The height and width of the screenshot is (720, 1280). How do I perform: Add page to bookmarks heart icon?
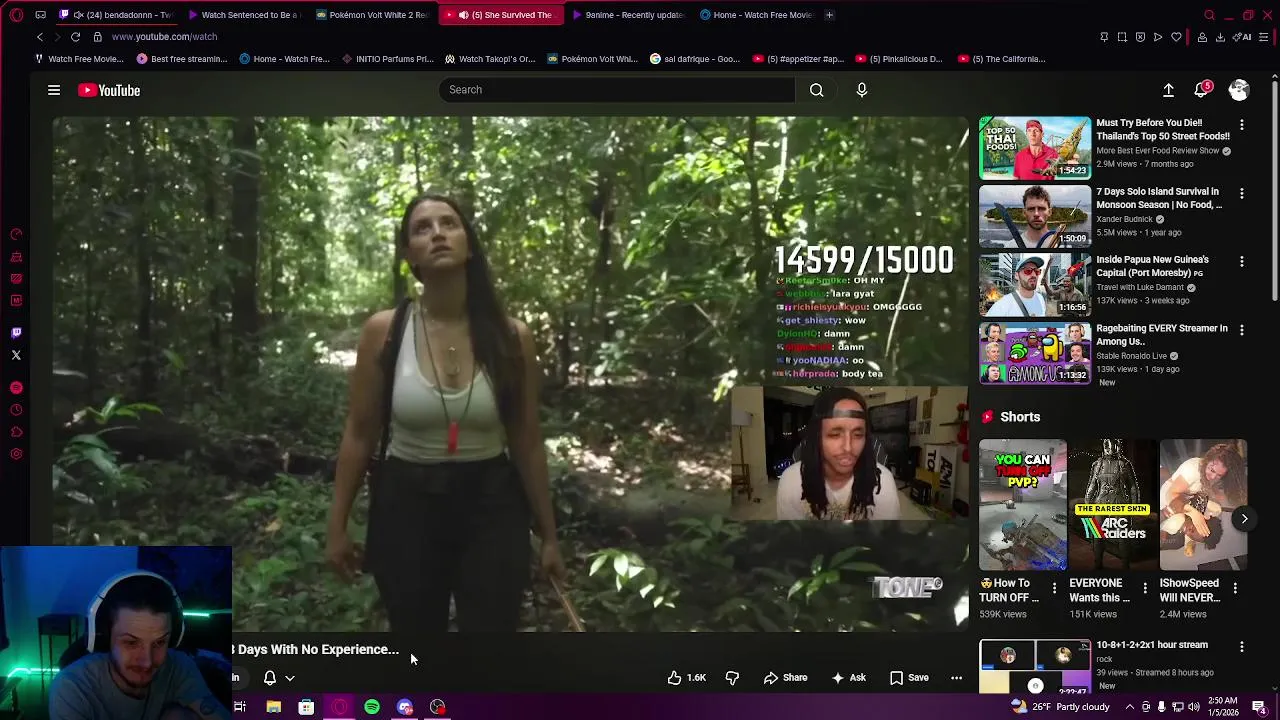[1176, 37]
